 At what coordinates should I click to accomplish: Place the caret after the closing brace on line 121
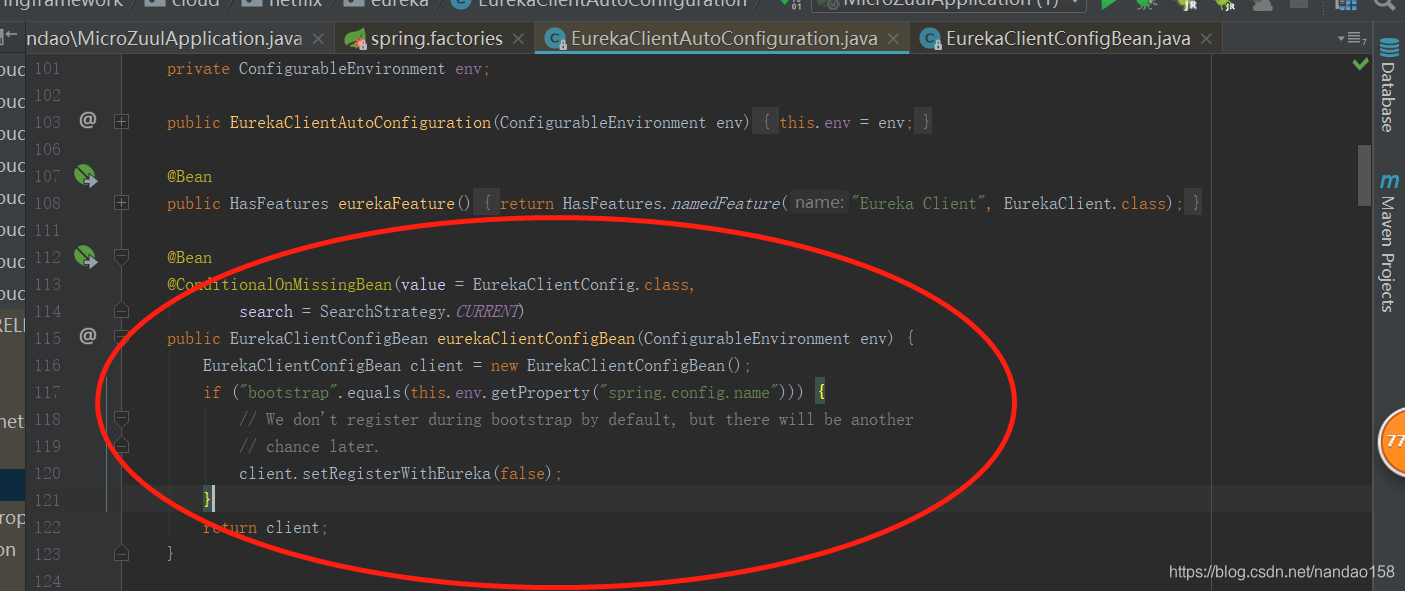coord(214,499)
